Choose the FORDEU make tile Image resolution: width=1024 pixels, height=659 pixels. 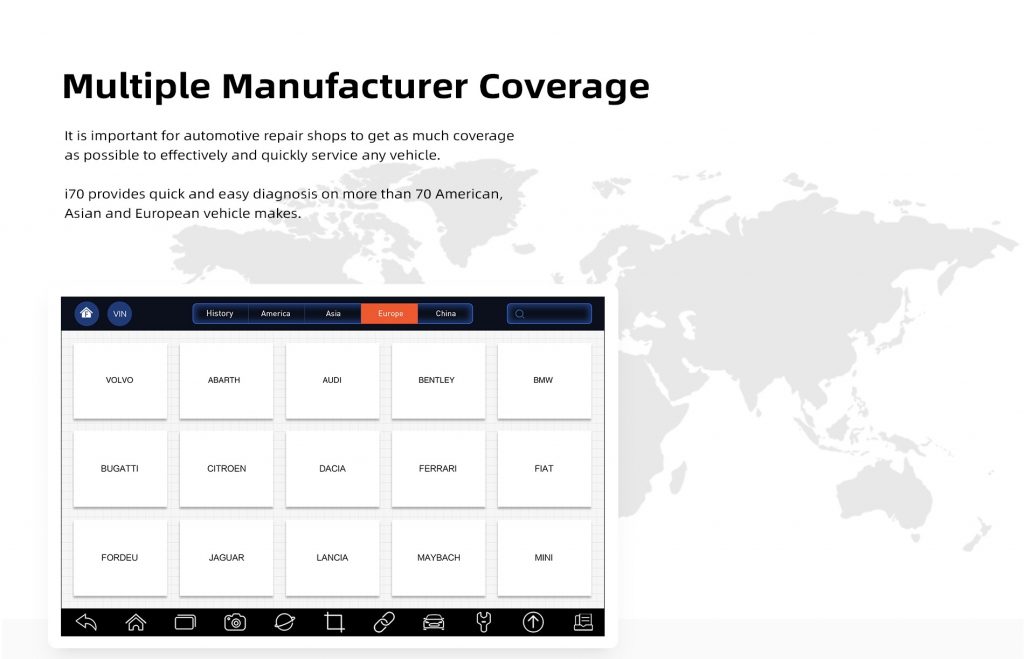coord(120,558)
